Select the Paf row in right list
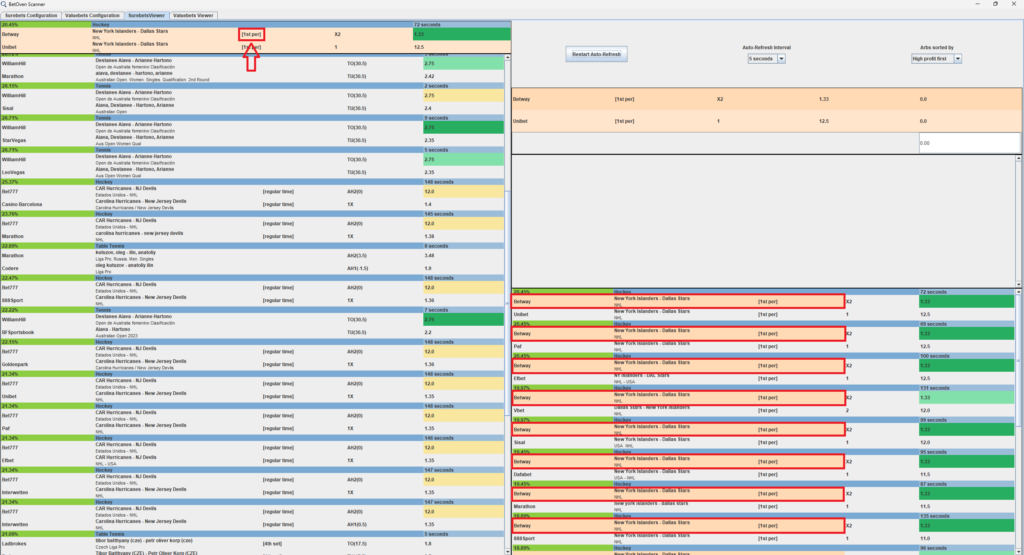1024x555 pixels. pos(763,347)
